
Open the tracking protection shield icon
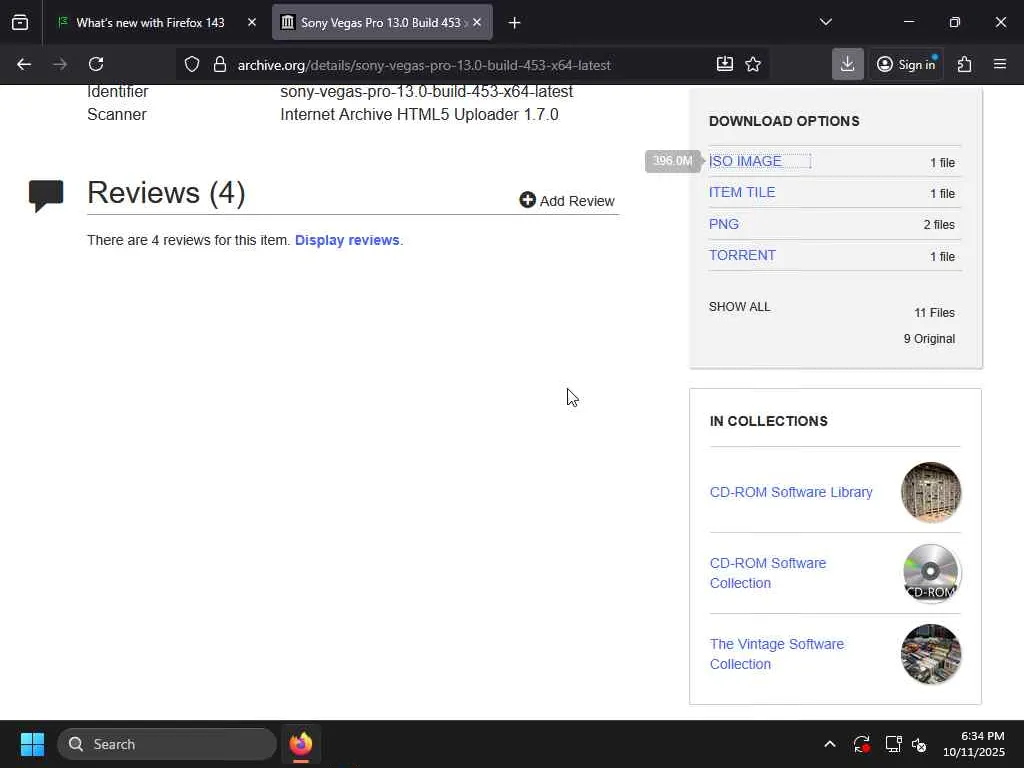tap(191, 64)
